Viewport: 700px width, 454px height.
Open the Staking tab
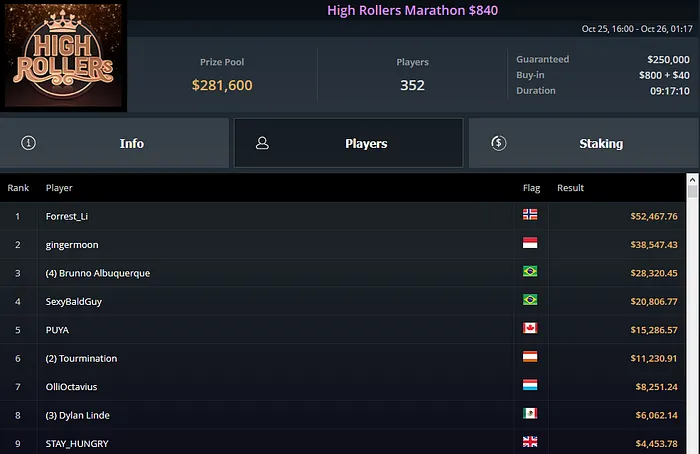tap(584, 143)
